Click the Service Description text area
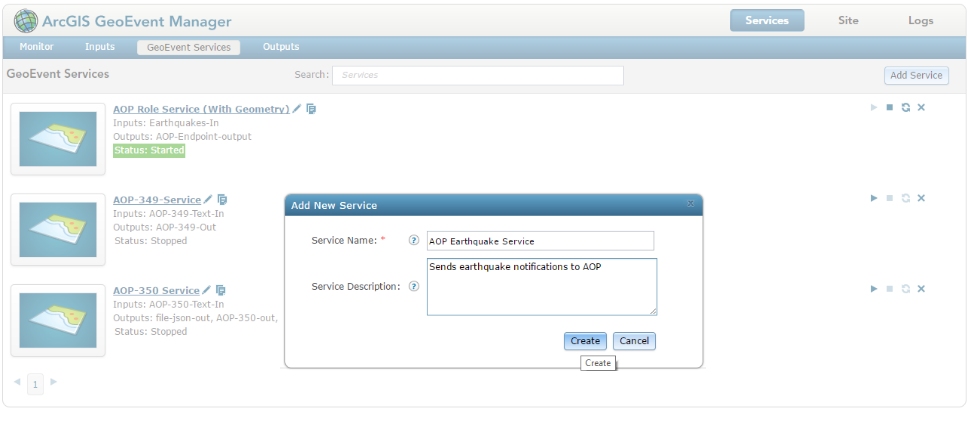 coord(542,287)
